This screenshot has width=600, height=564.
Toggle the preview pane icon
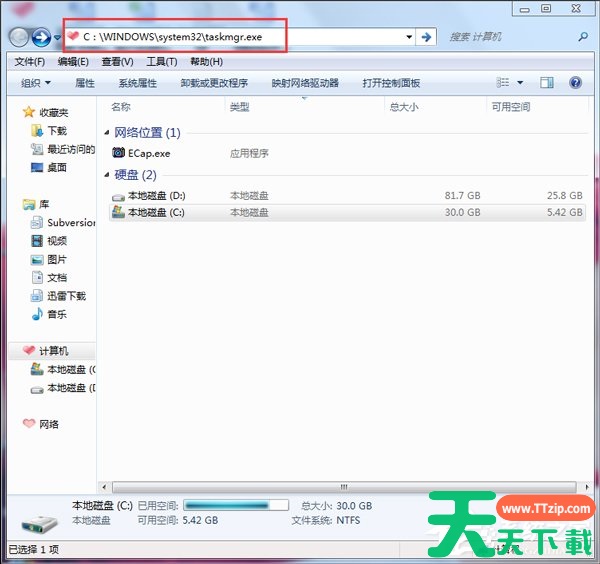pyautogui.click(x=548, y=83)
